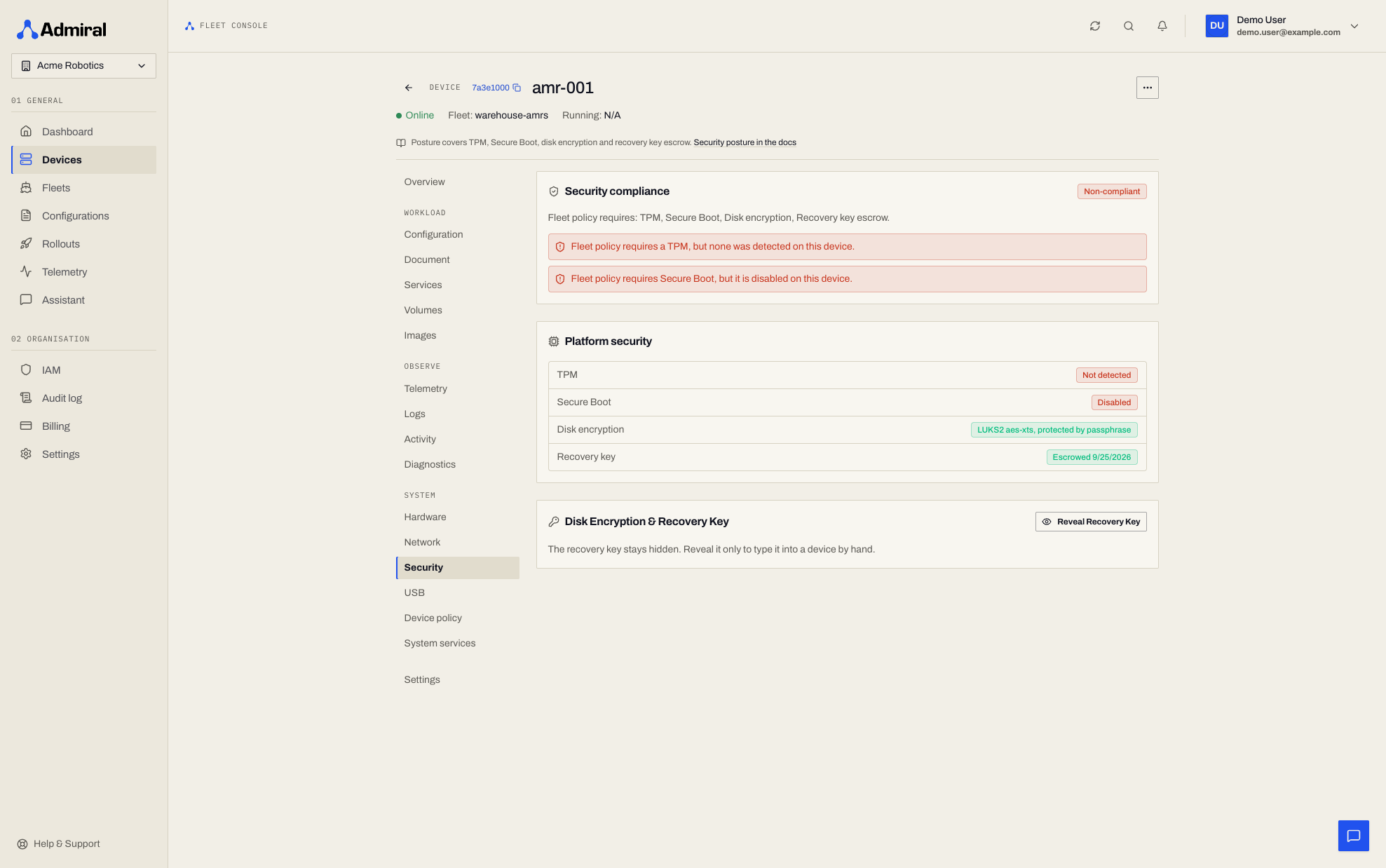Switch to the device Overview tab
This screenshot has height=868, width=1386.
(458, 182)
